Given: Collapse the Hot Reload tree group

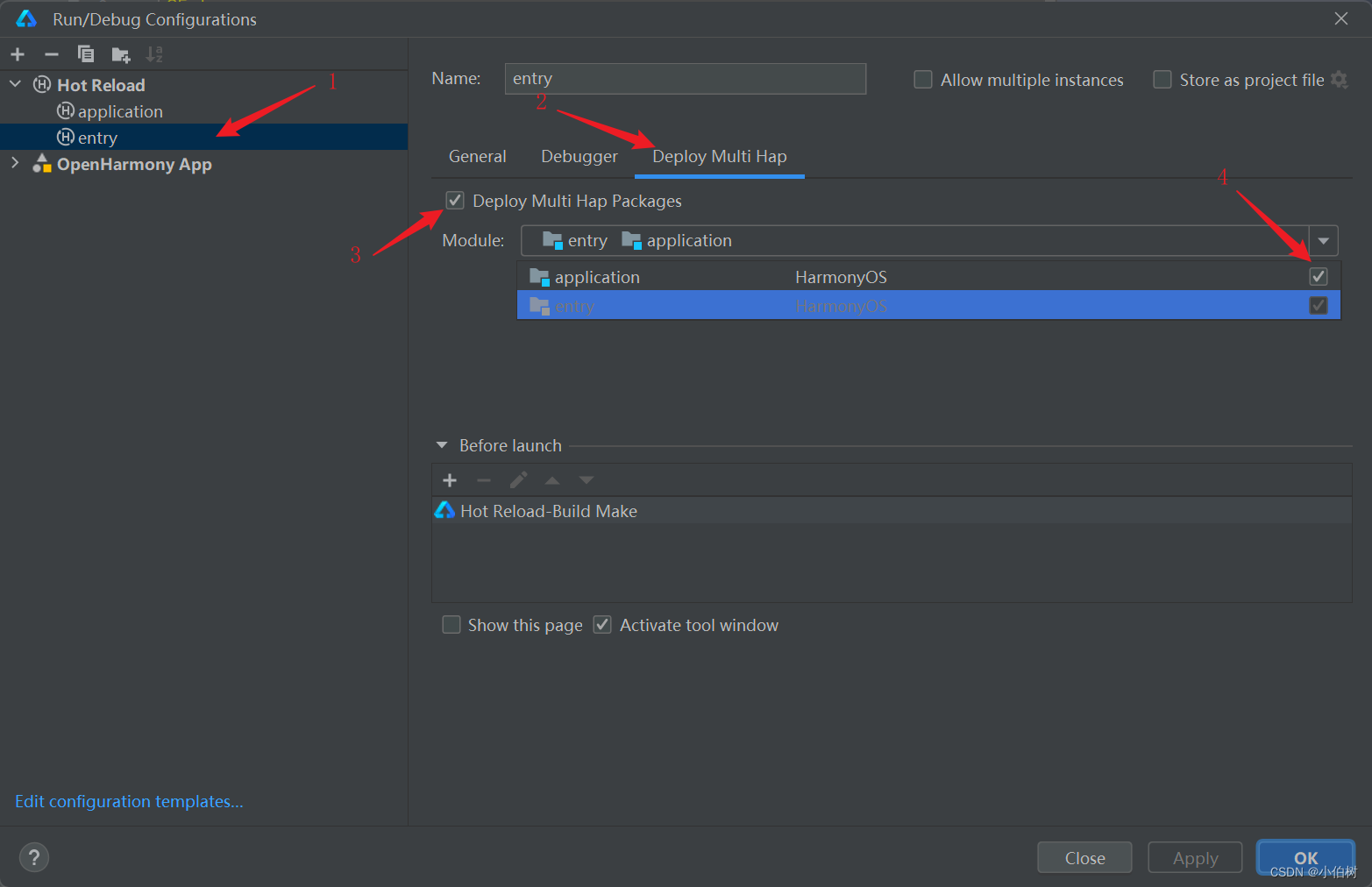Looking at the screenshot, I should (15, 84).
